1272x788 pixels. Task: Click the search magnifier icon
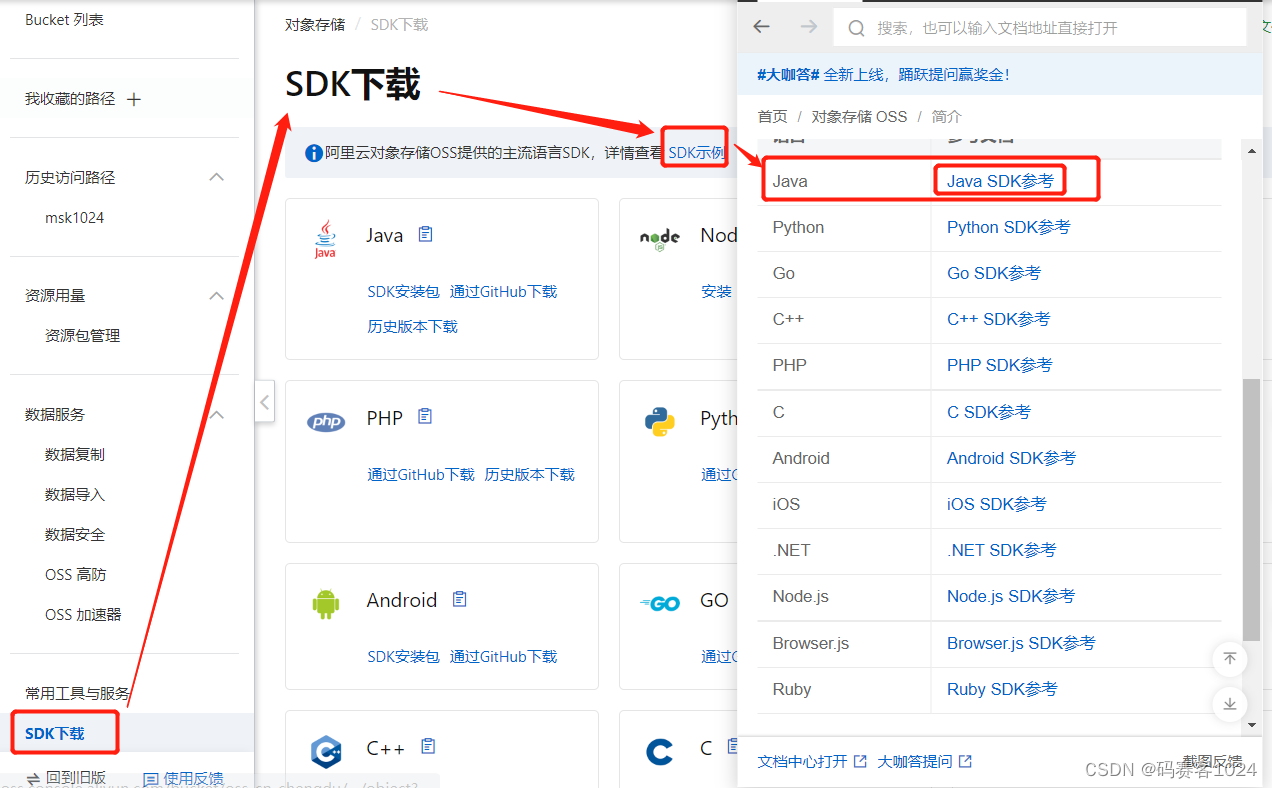pos(856,28)
